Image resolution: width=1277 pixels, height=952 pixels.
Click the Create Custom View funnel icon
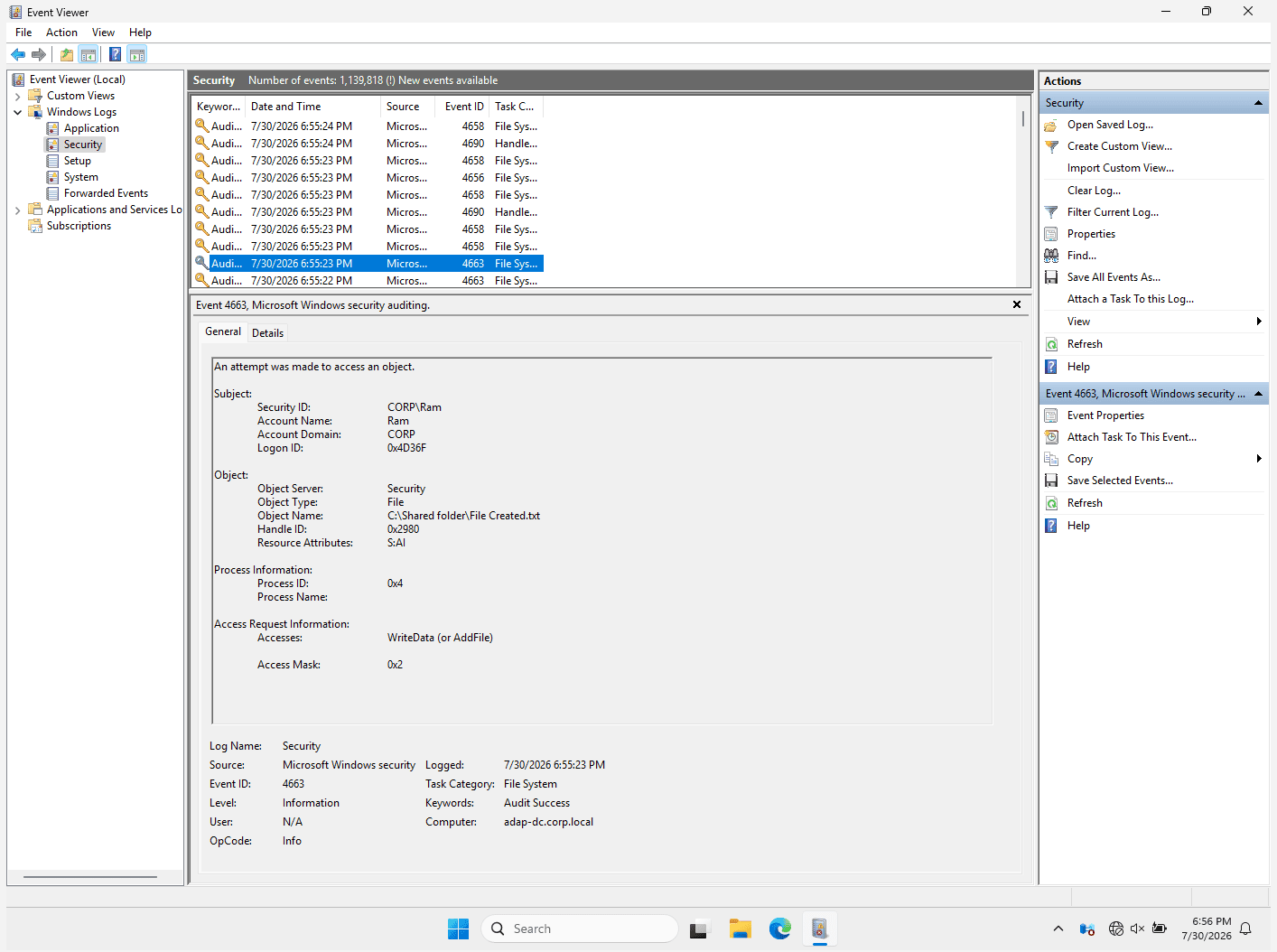pyautogui.click(x=1051, y=146)
